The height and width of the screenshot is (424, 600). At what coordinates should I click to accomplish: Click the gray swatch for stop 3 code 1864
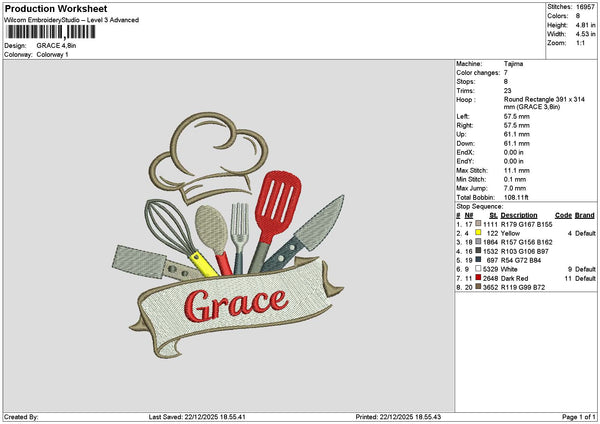478,241
